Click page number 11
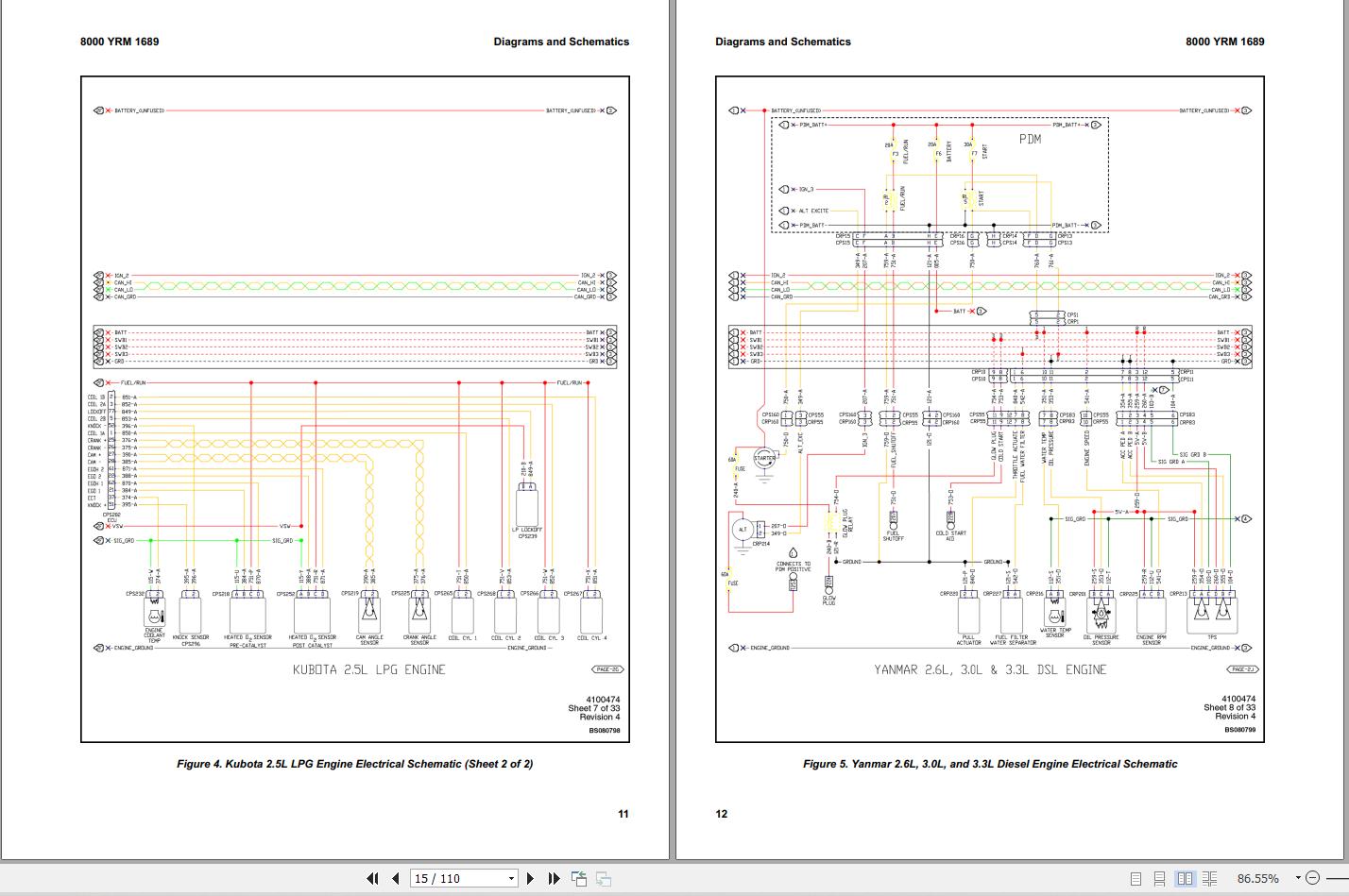Viewport: 1349px width, 896px height. tap(623, 814)
